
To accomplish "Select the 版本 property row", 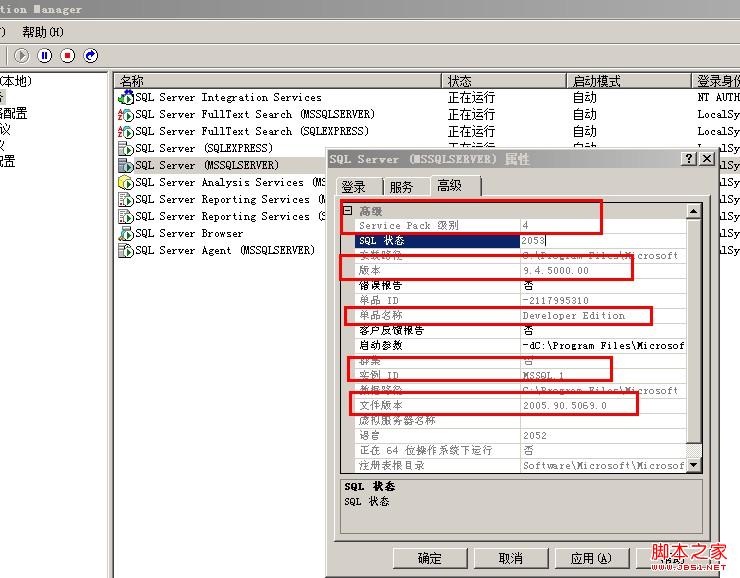I will [521, 270].
